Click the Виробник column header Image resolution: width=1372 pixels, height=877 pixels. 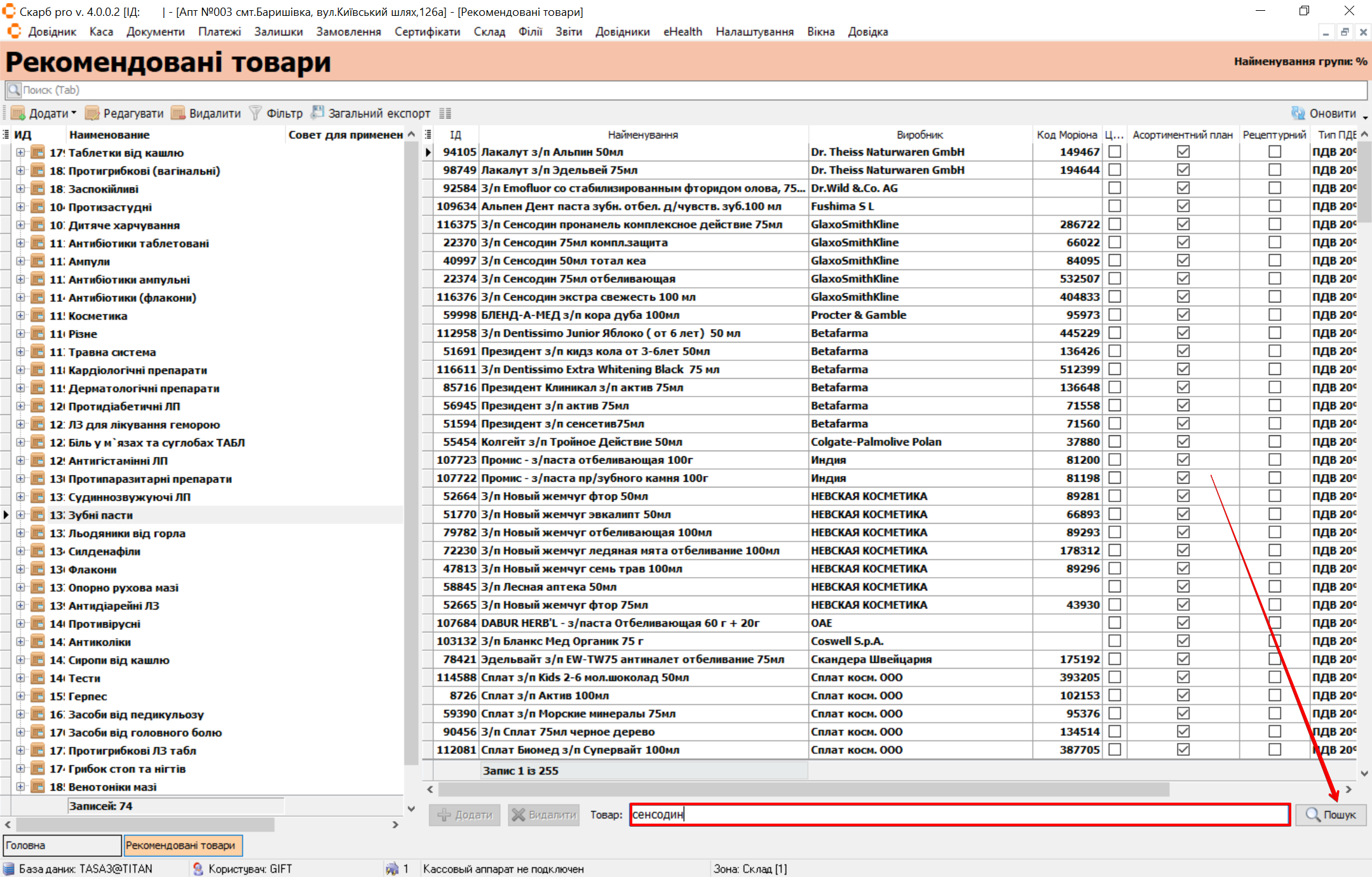920,135
